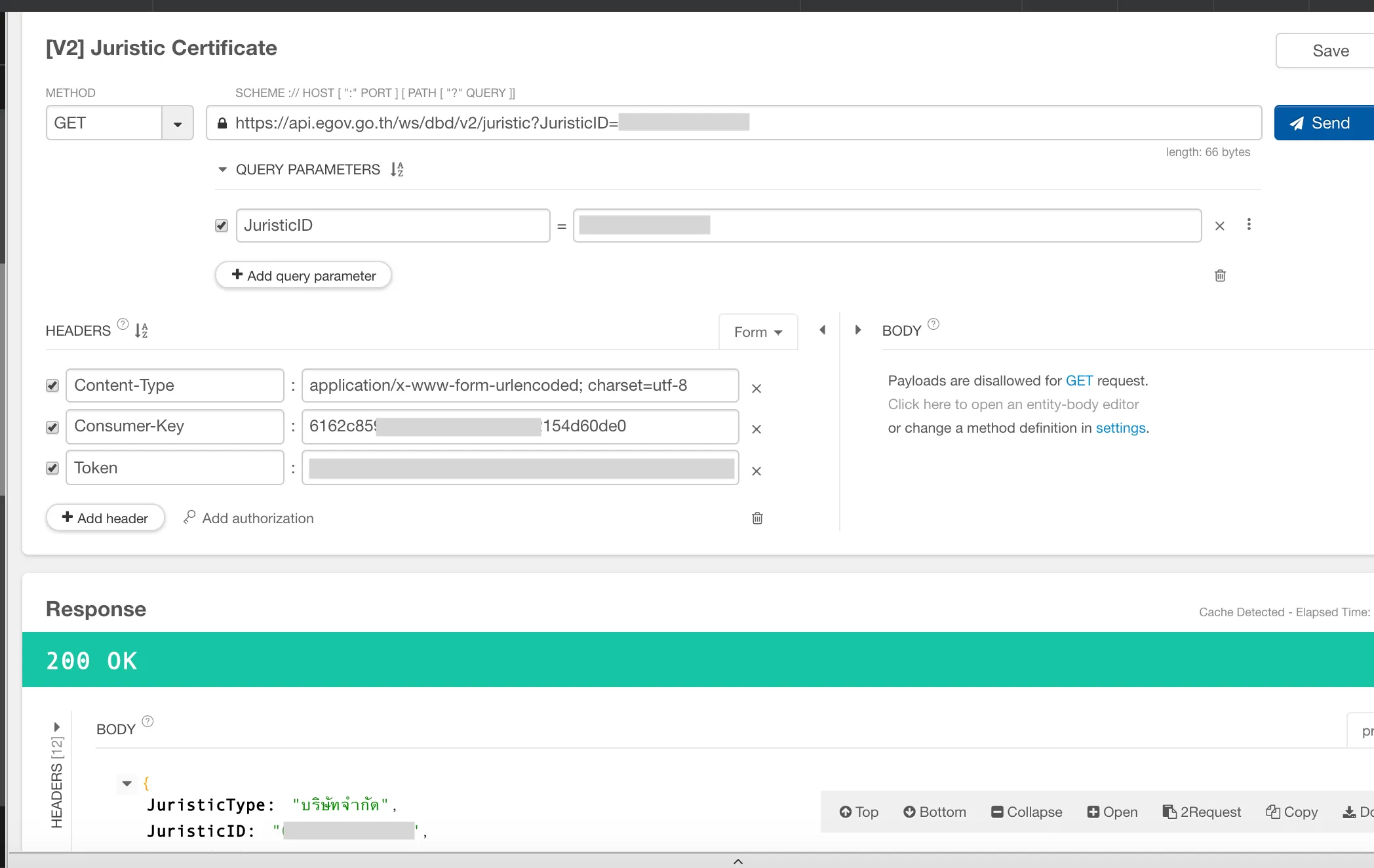The image size is (1374, 868).
Task: Expand the GET method dropdown
Action: pyautogui.click(x=177, y=123)
